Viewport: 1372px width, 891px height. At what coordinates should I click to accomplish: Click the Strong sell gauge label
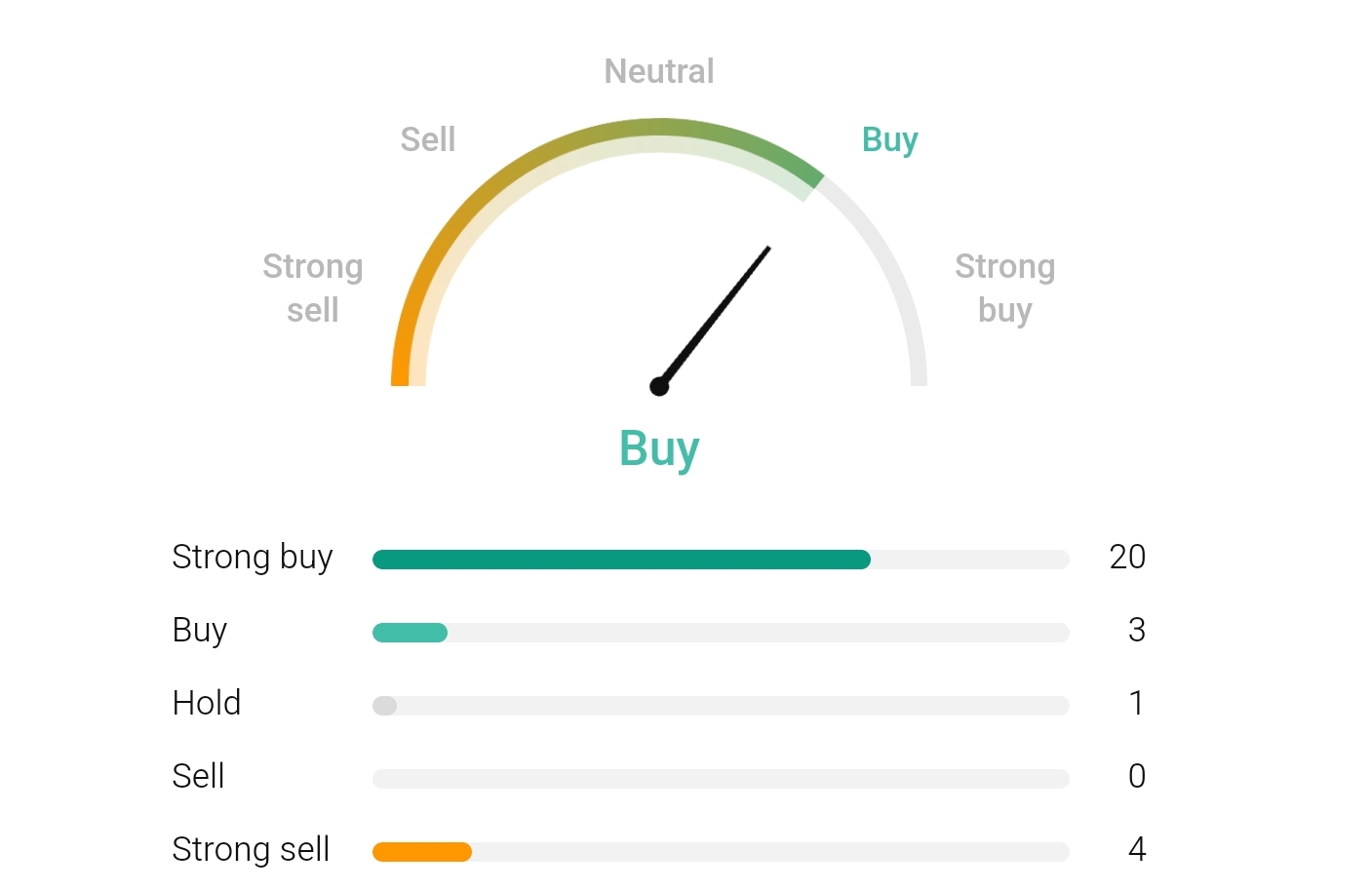coord(313,288)
